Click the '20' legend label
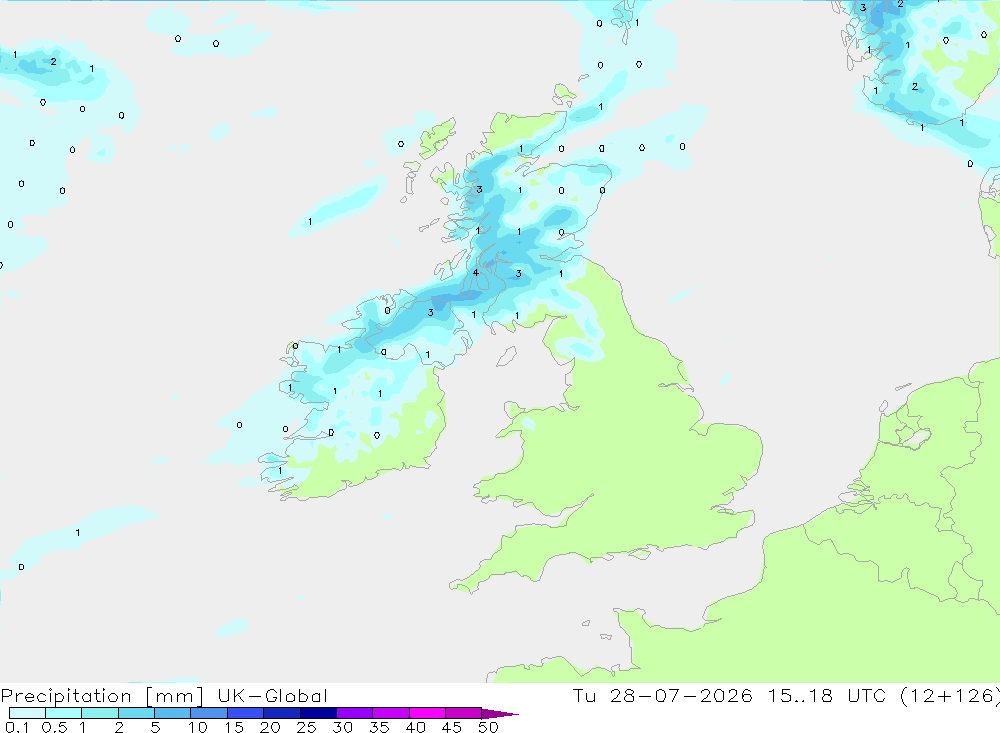 (270, 727)
